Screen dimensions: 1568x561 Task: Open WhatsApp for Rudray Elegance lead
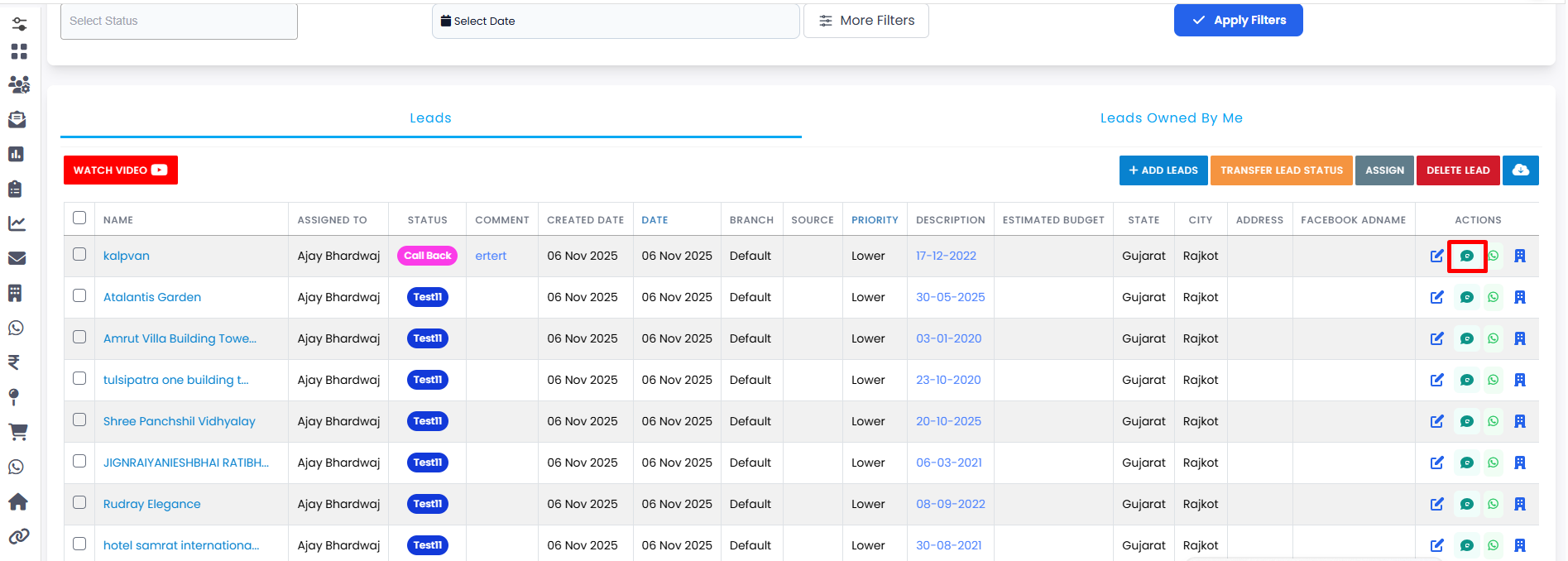click(x=1493, y=504)
